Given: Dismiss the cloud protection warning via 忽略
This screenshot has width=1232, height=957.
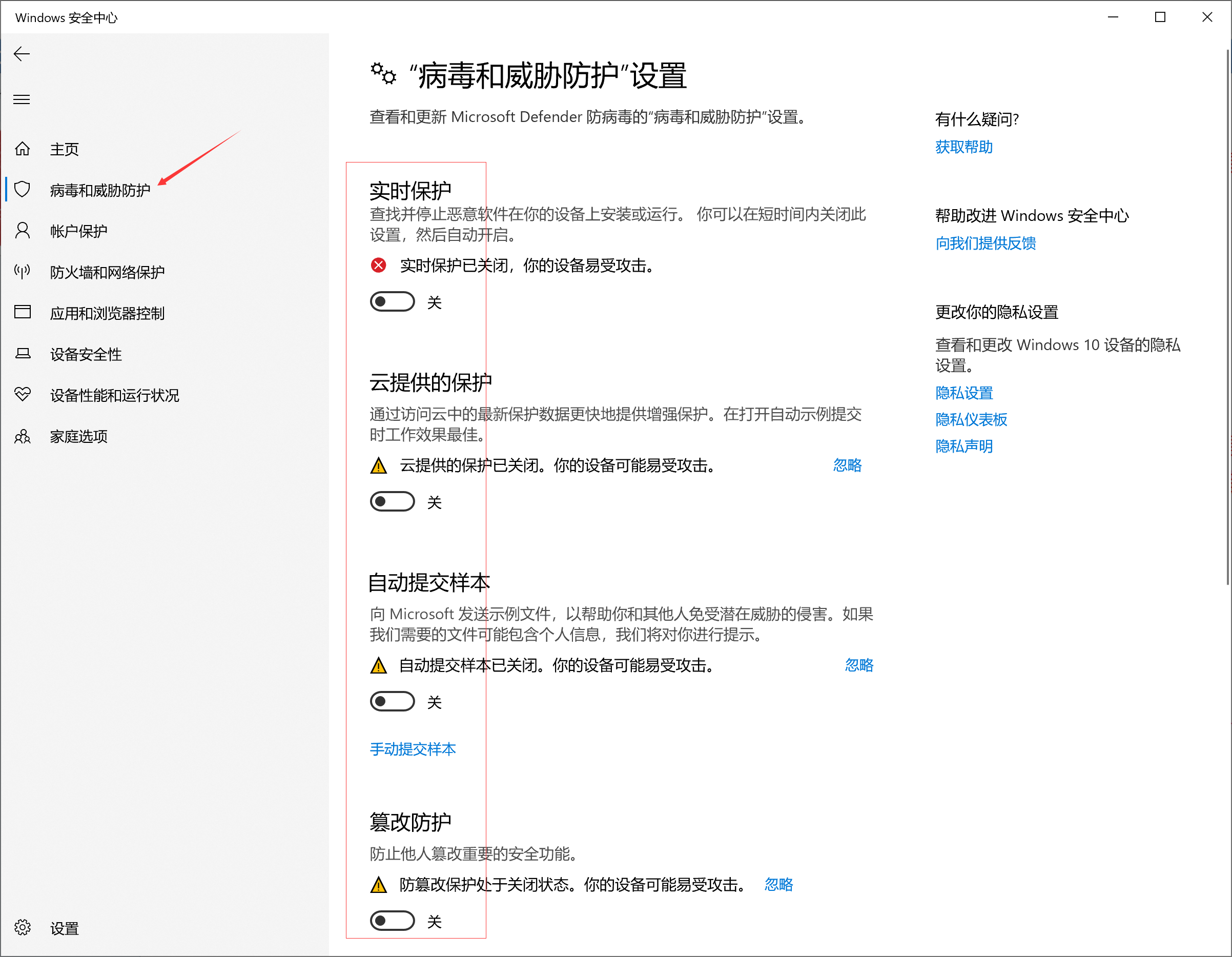Looking at the screenshot, I should [847, 465].
